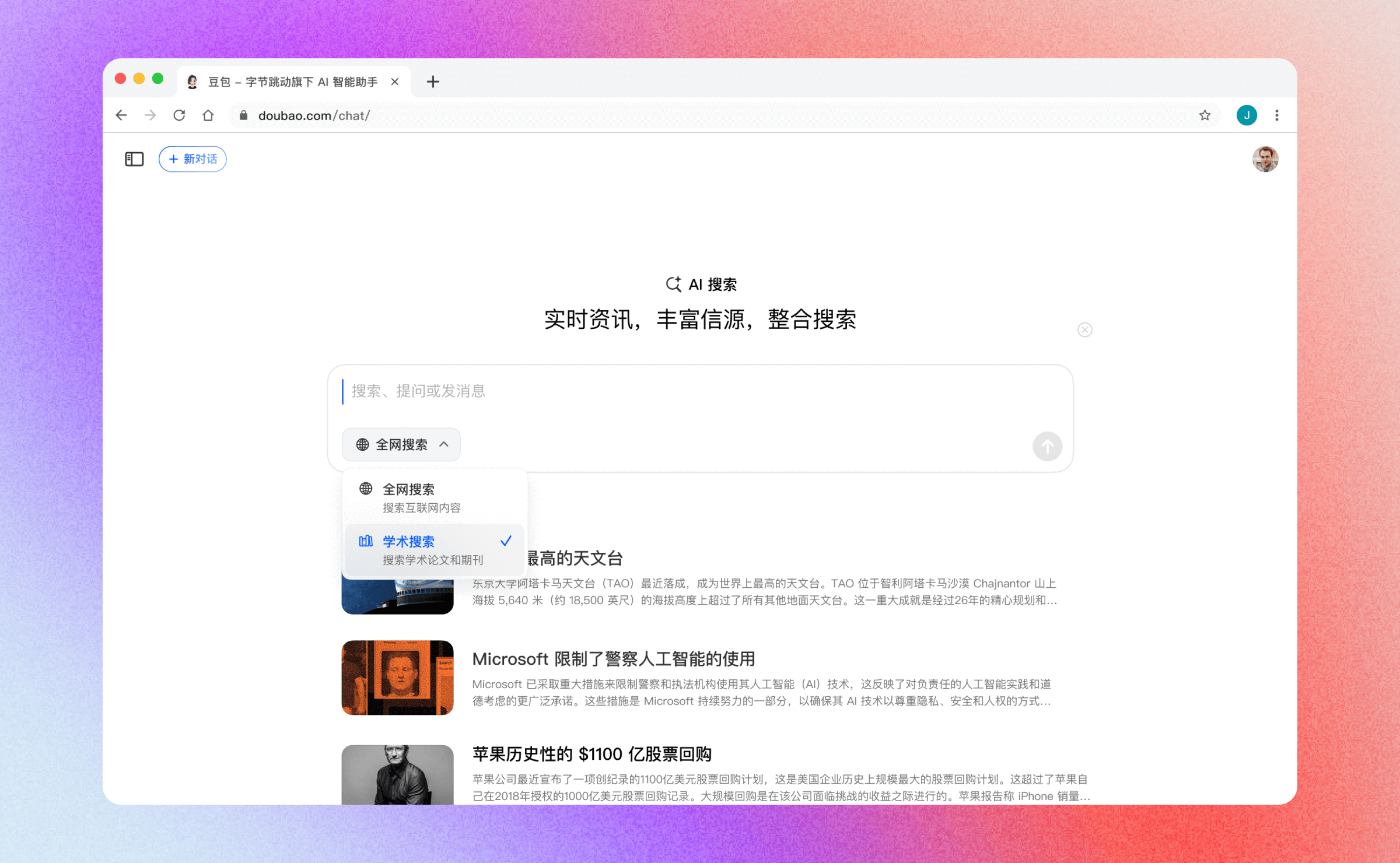1400x863 pixels.
Task: Open Chrome's three-dot menu
Action: [1277, 115]
